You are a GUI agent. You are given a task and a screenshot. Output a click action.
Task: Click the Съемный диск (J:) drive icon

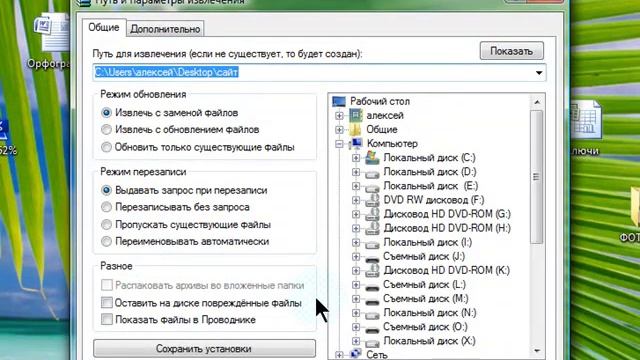click(372, 259)
